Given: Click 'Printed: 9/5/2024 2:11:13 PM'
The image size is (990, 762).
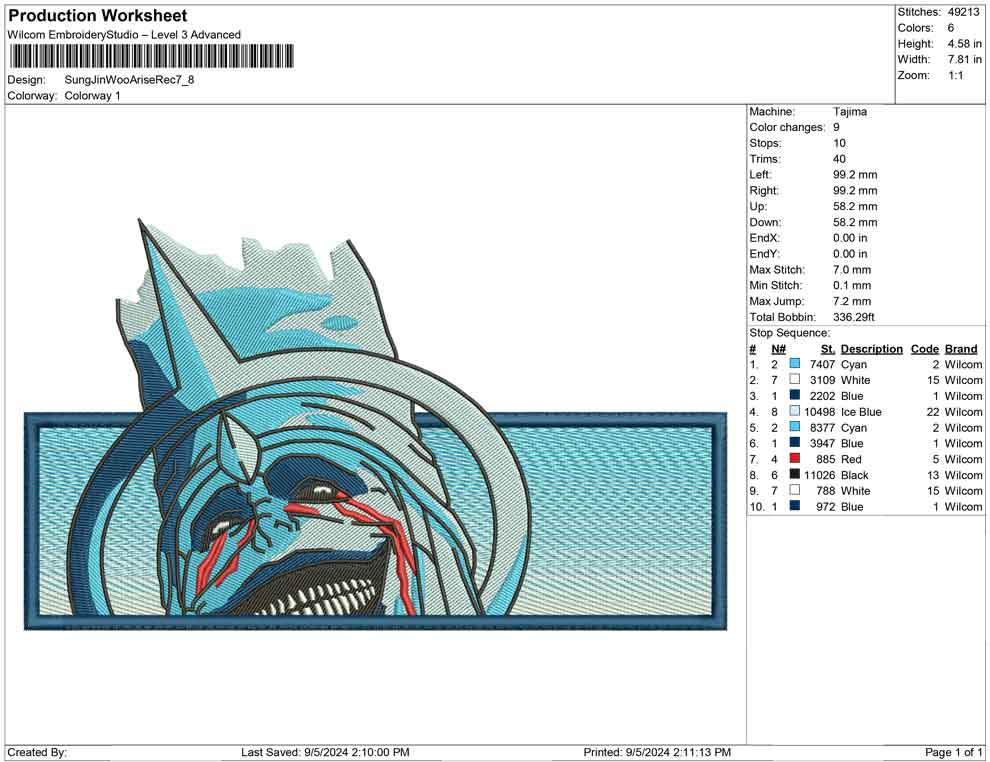Looking at the screenshot, I should [x=657, y=752].
